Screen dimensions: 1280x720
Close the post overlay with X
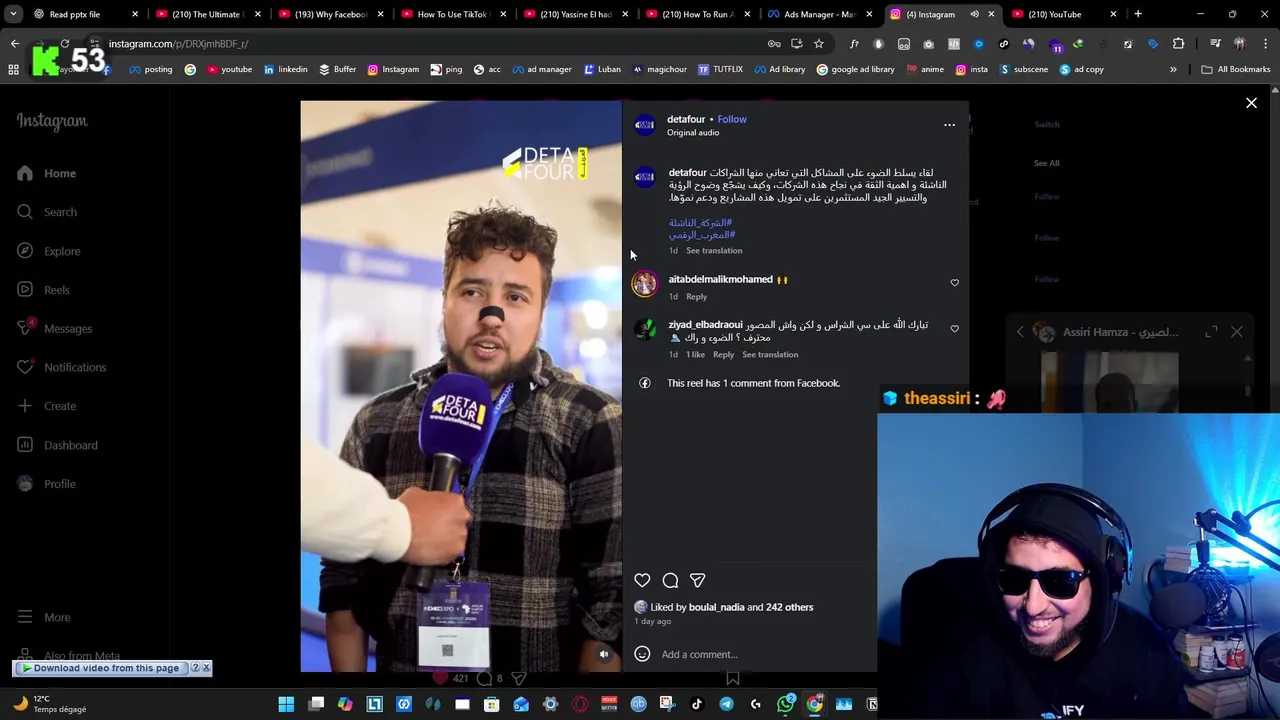(1251, 103)
